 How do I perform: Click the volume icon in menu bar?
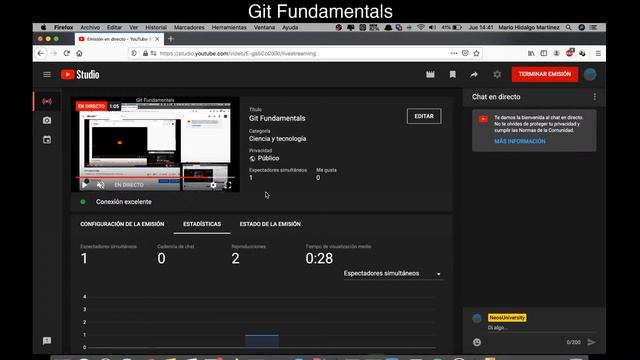pyautogui.click(x=432, y=27)
